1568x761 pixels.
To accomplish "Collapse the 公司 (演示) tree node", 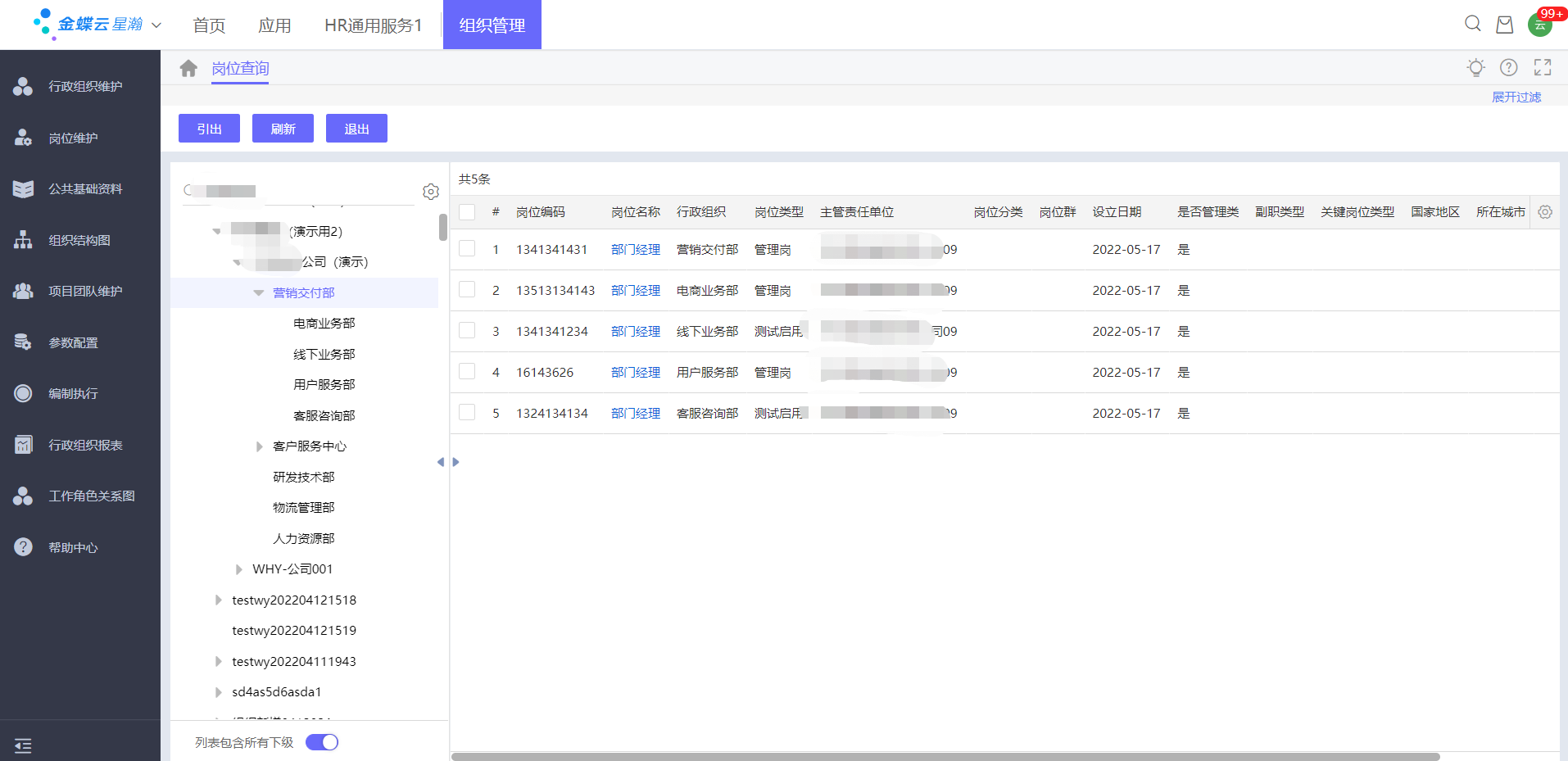I will point(237,262).
